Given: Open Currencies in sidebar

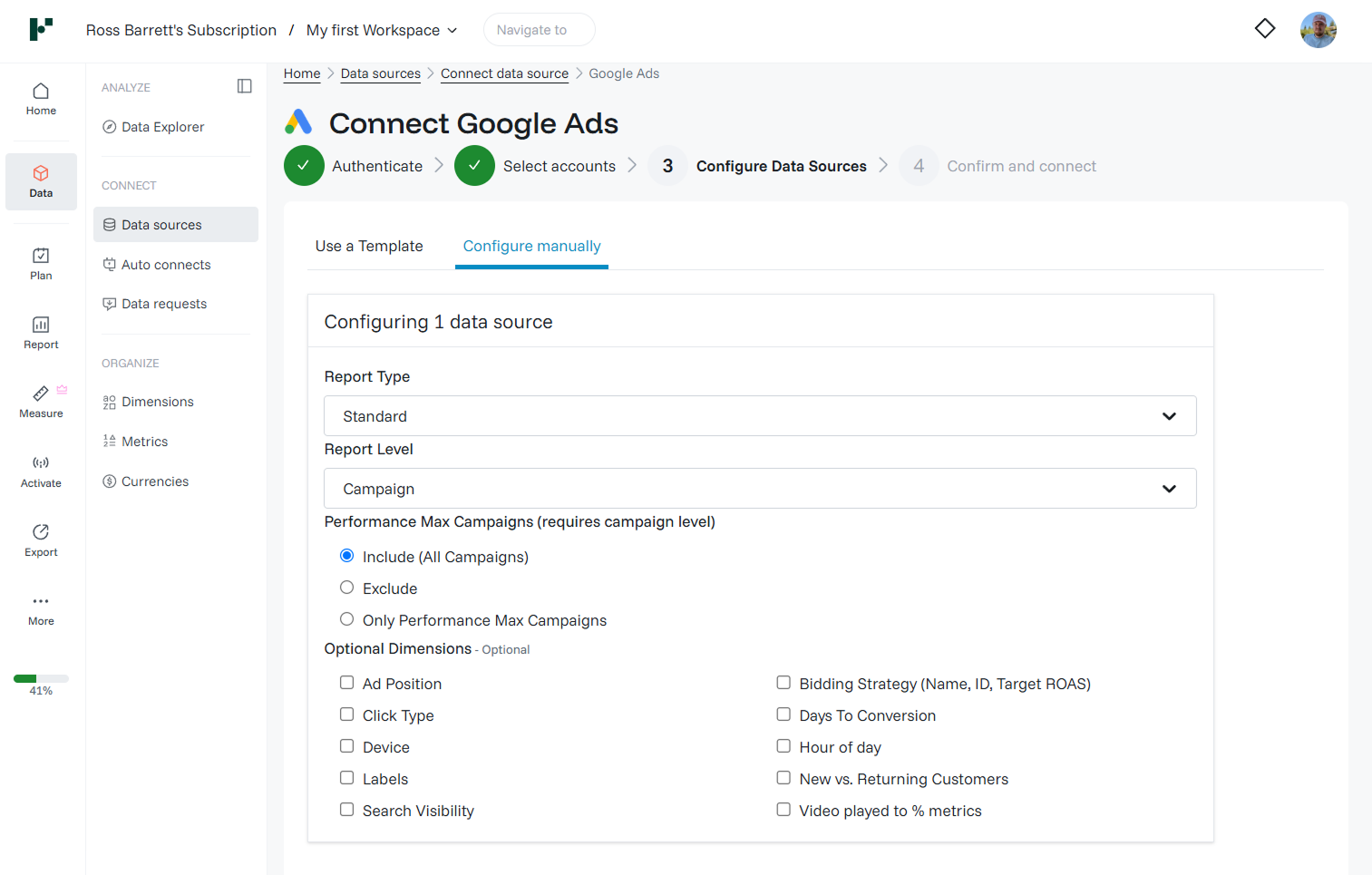Looking at the screenshot, I should pyautogui.click(x=176, y=481).
